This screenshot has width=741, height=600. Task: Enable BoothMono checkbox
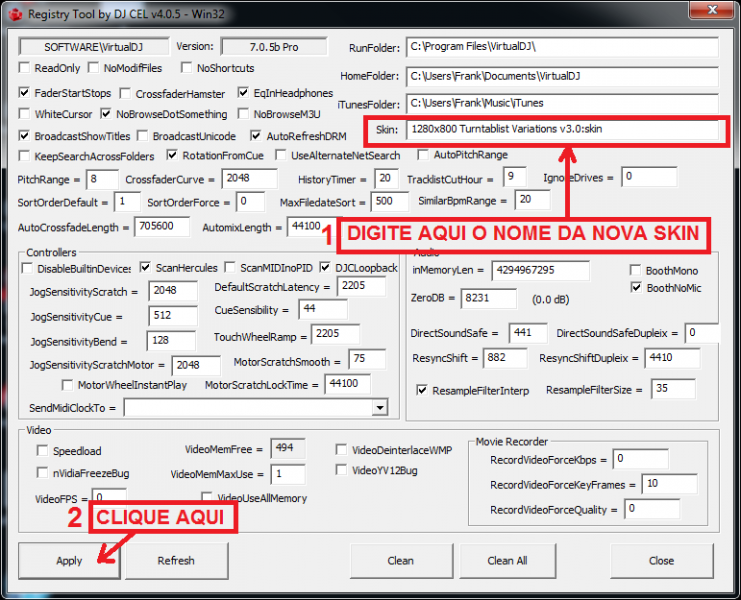coord(636,270)
